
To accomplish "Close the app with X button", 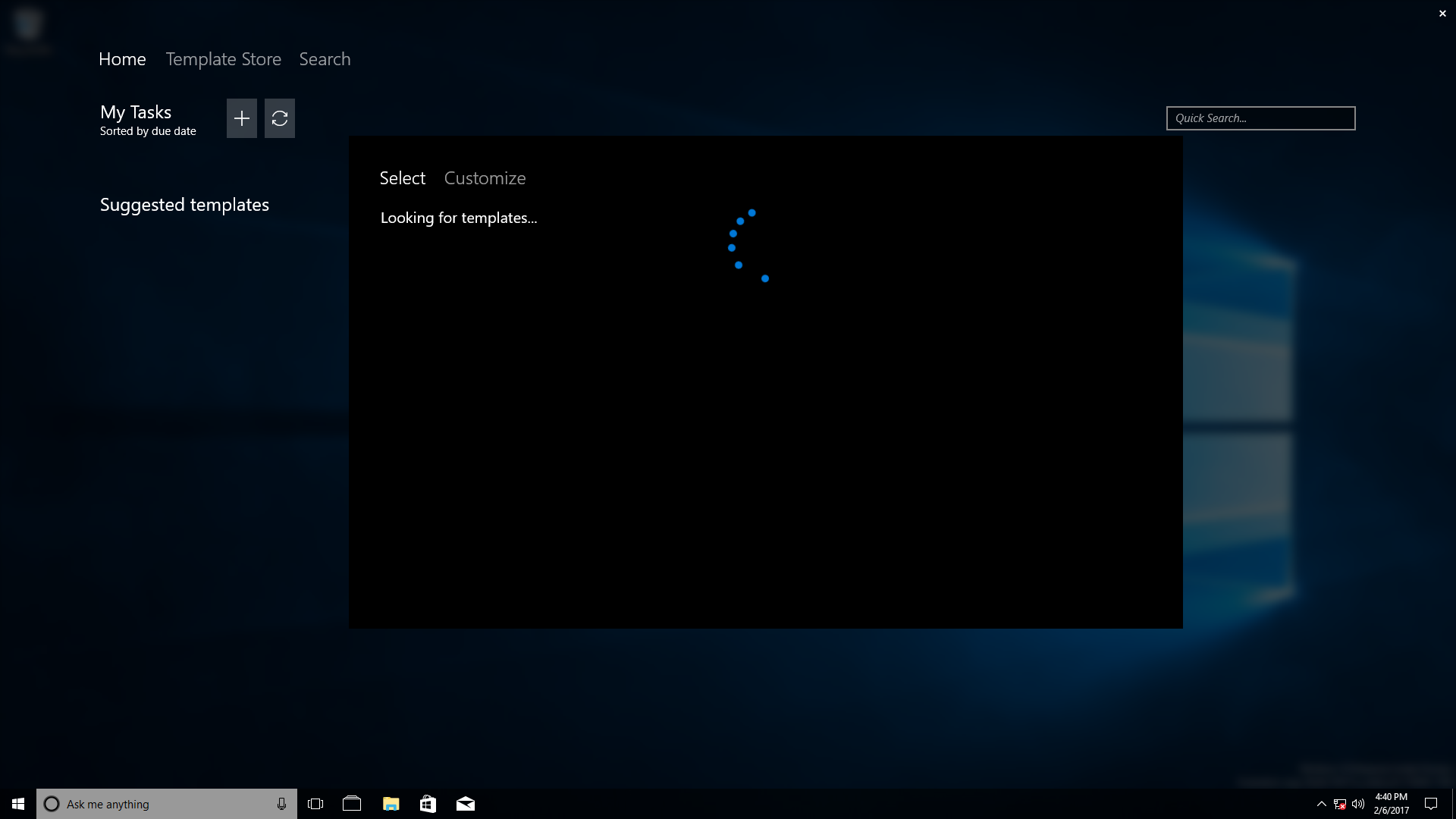I will 1442,14.
